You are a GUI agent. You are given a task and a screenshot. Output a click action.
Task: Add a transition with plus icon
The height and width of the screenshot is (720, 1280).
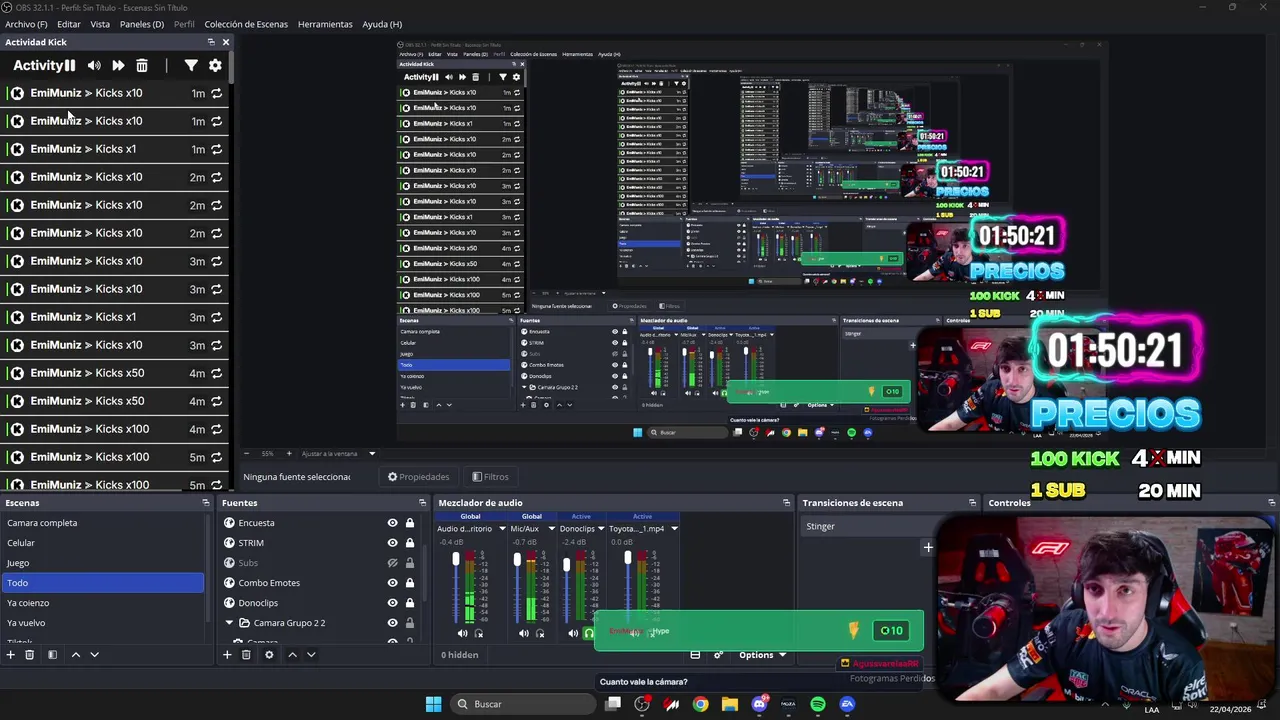coord(928,548)
